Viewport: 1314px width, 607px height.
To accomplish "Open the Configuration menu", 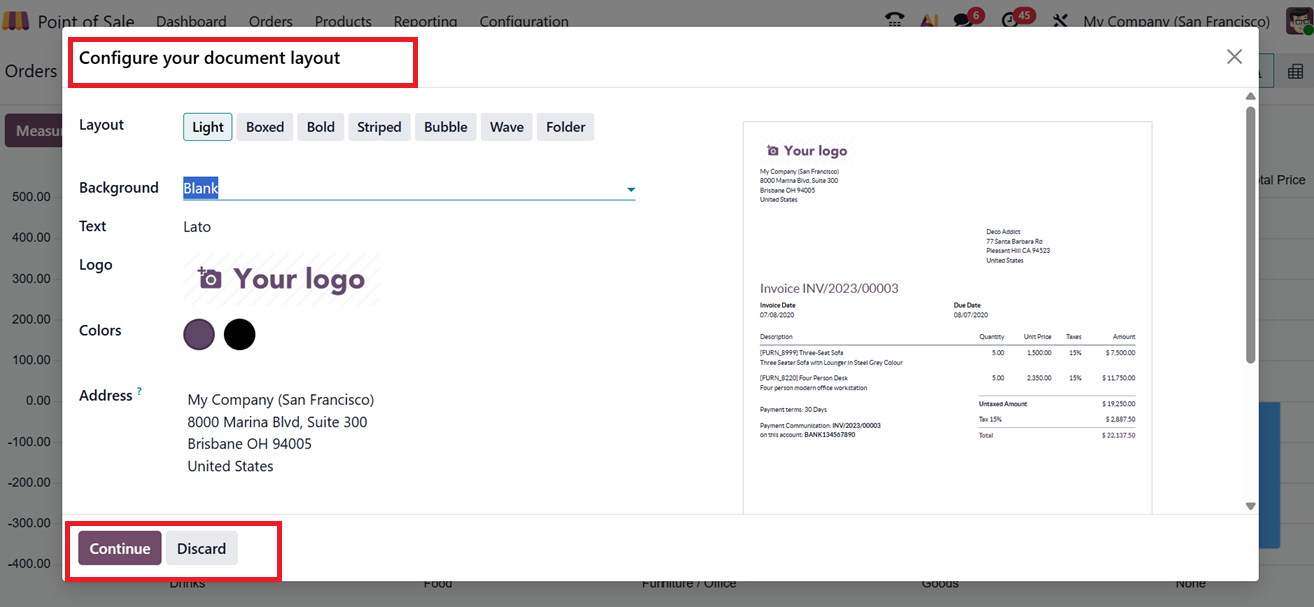I will pos(523,21).
